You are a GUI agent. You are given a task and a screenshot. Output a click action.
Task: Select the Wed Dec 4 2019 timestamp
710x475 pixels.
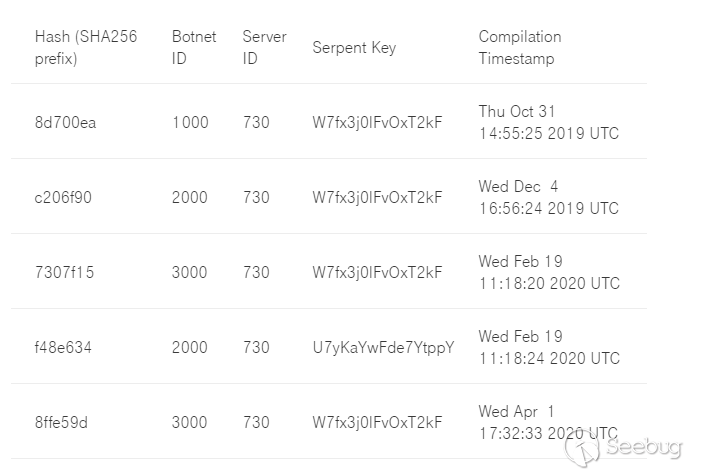pyautogui.click(x=548, y=197)
